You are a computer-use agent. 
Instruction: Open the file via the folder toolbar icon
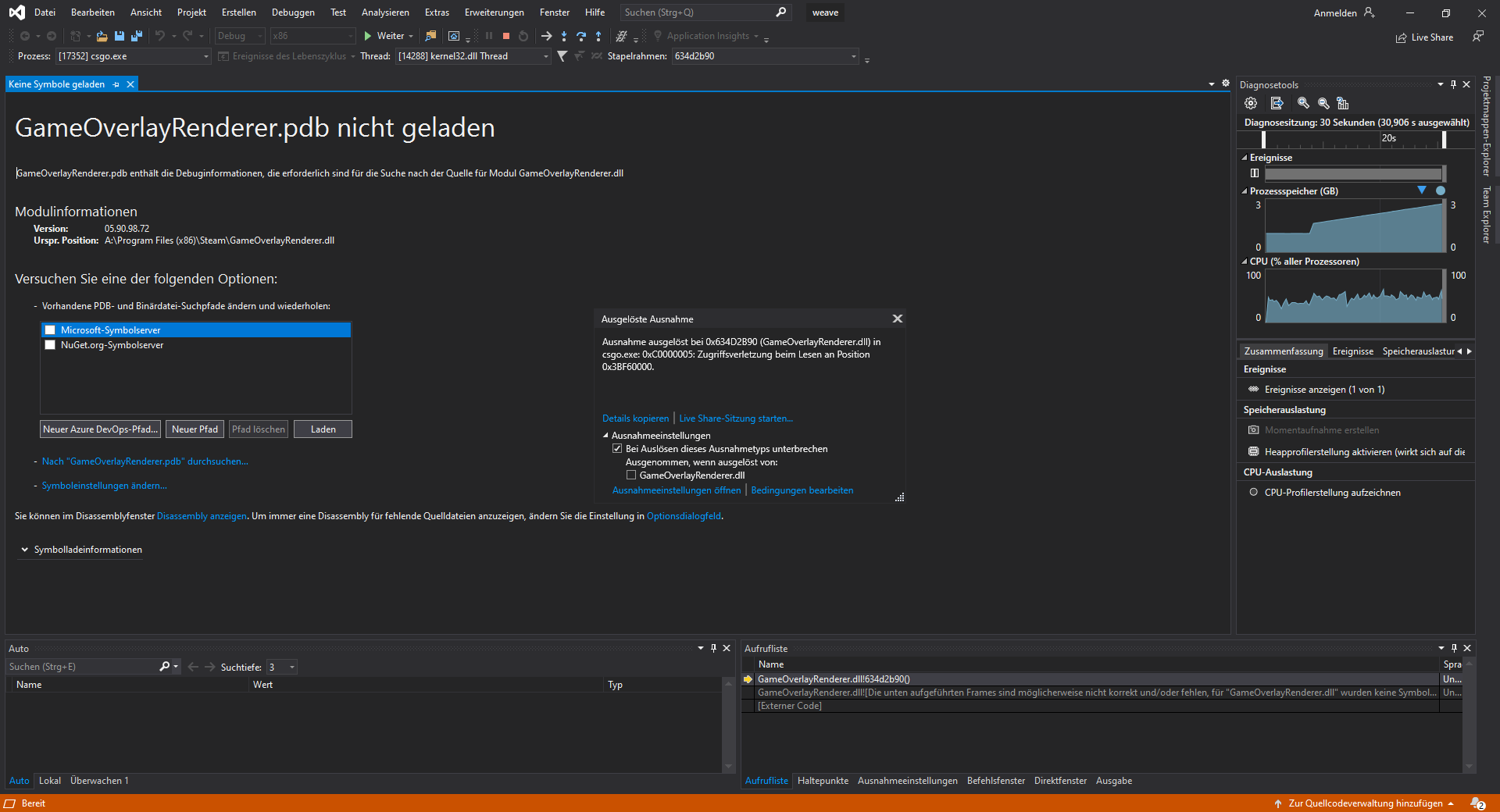tap(102, 36)
